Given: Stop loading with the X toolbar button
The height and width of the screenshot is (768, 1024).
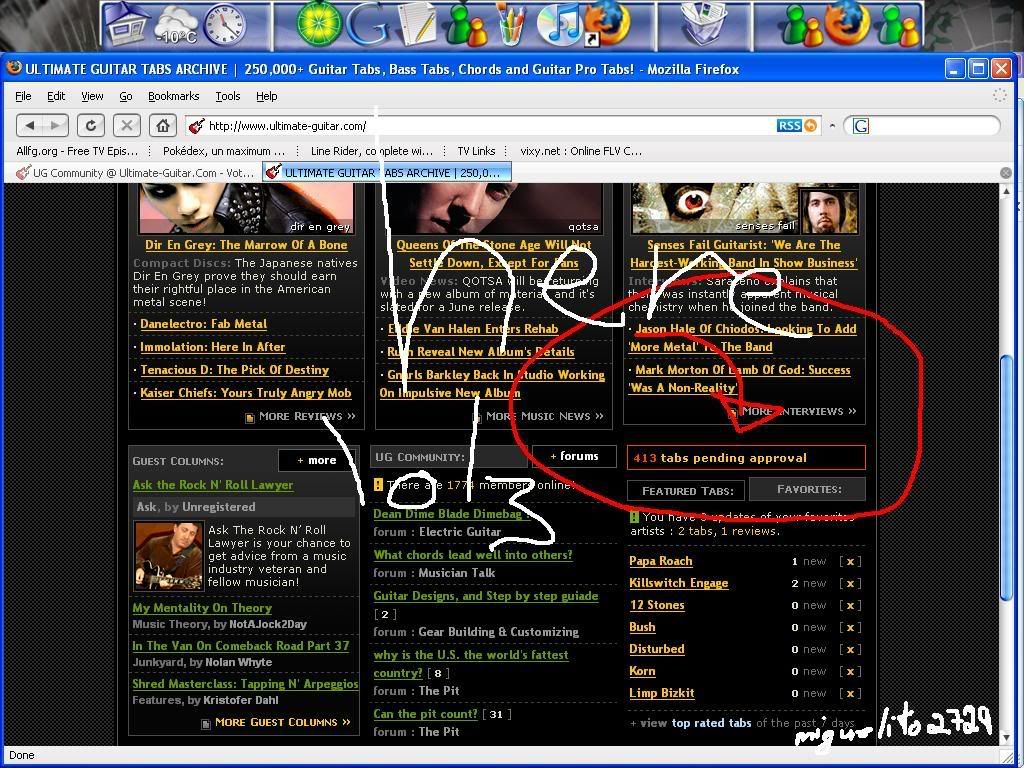Looking at the screenshot, I should point(127,125).
